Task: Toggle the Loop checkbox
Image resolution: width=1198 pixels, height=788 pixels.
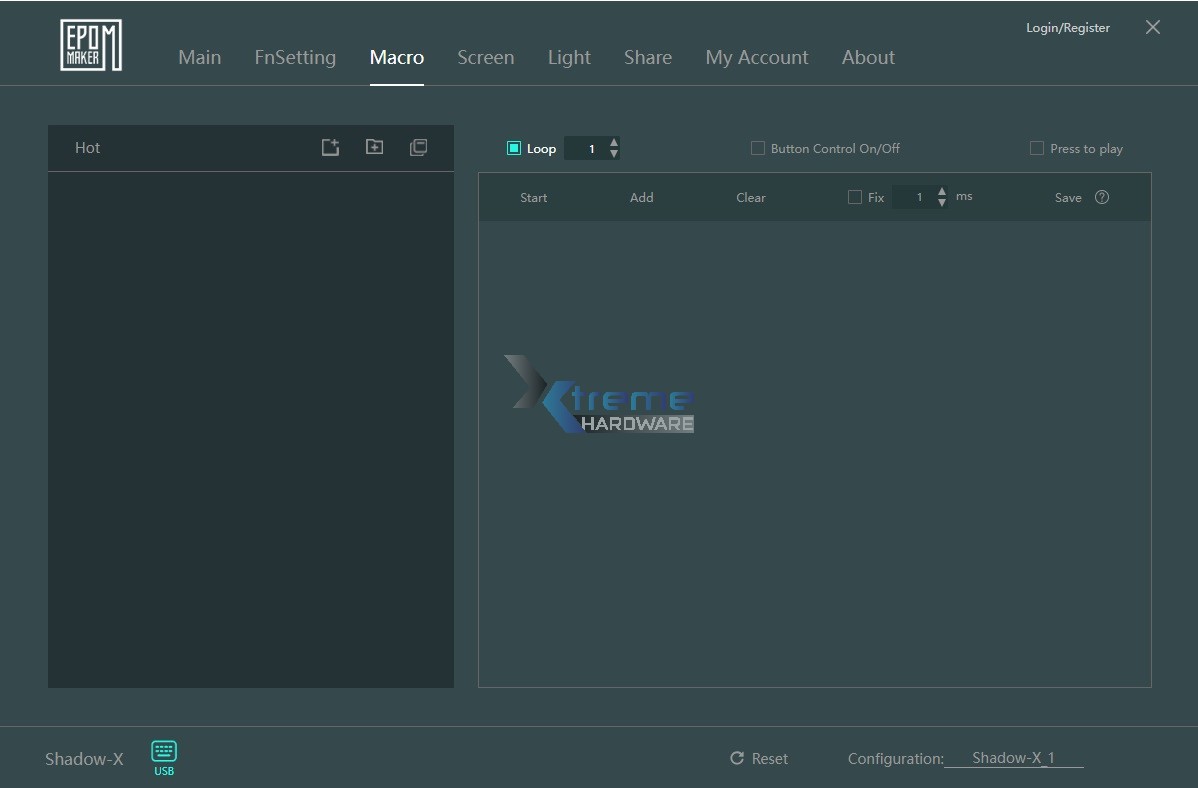Action: [514, 148]
